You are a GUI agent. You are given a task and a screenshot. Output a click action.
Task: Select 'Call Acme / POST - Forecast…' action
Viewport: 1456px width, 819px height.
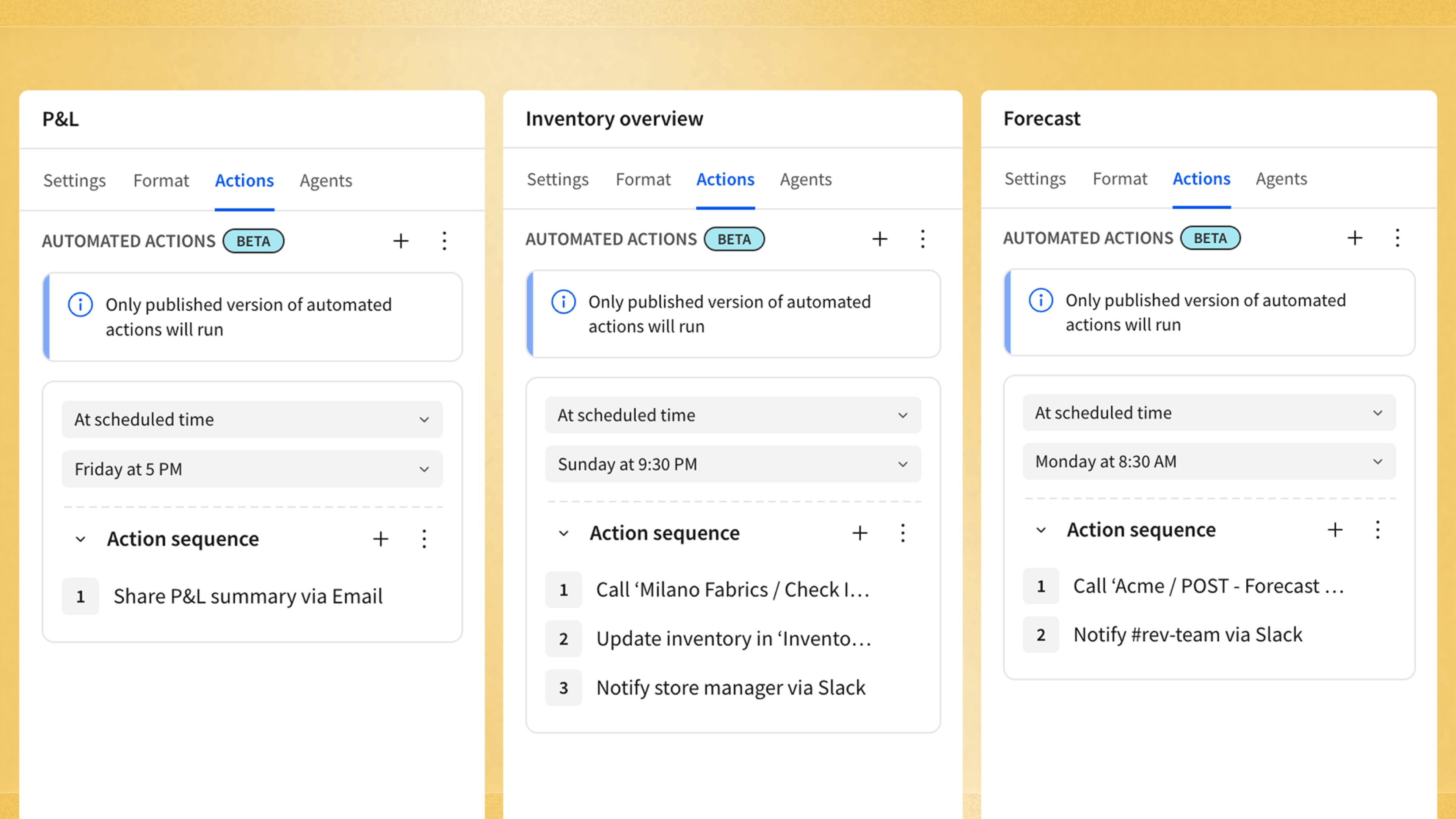click(1209, 587)
